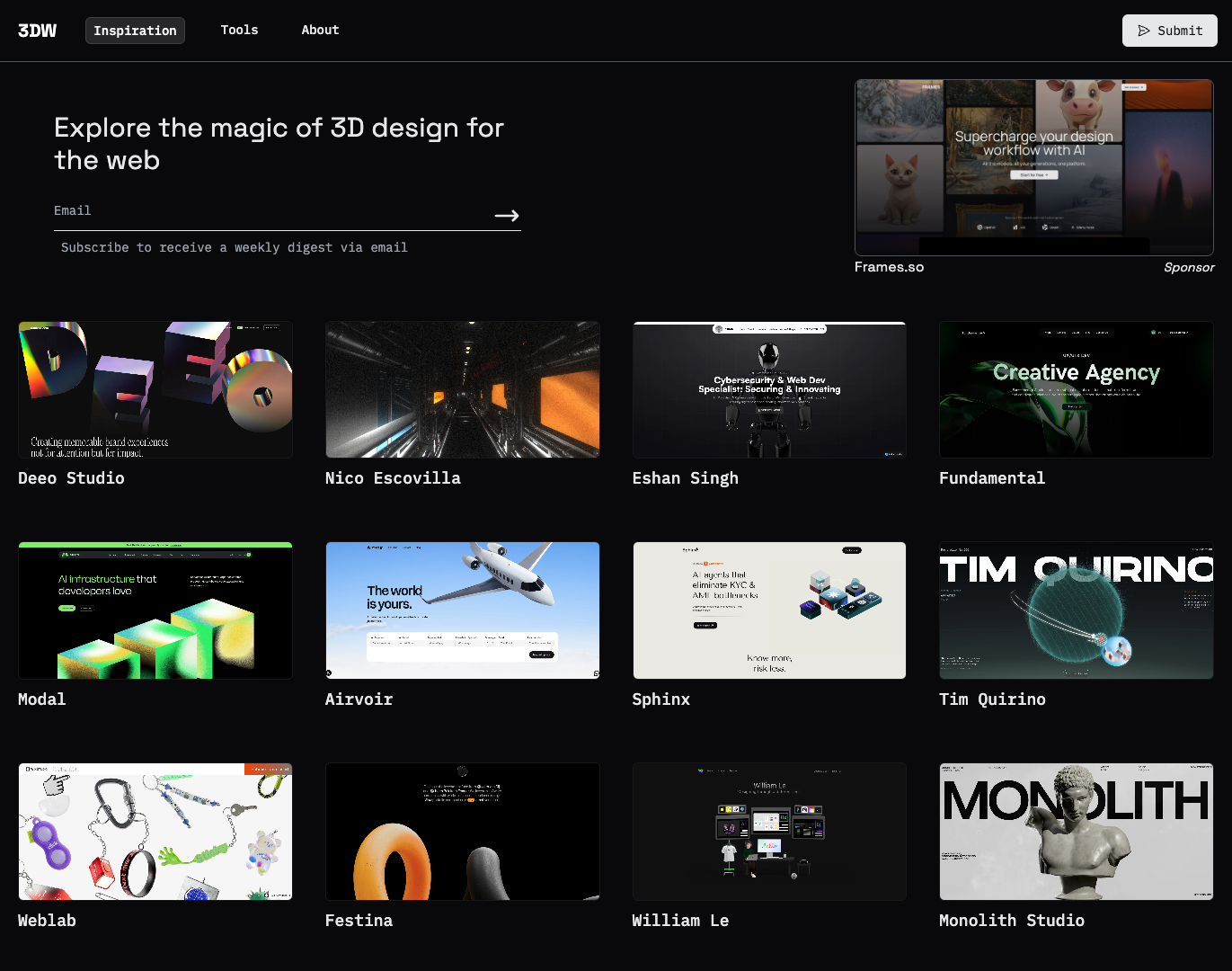Open the Nico Escovilla showcase
The height and width of the screenshot is (971, 1232).
point(462,389)
